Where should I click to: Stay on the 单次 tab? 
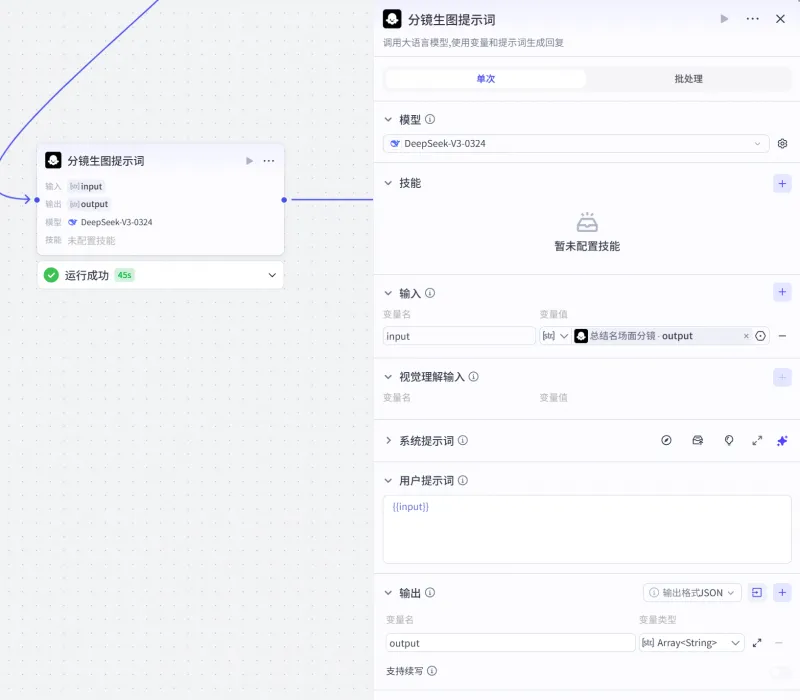[486, 78]
